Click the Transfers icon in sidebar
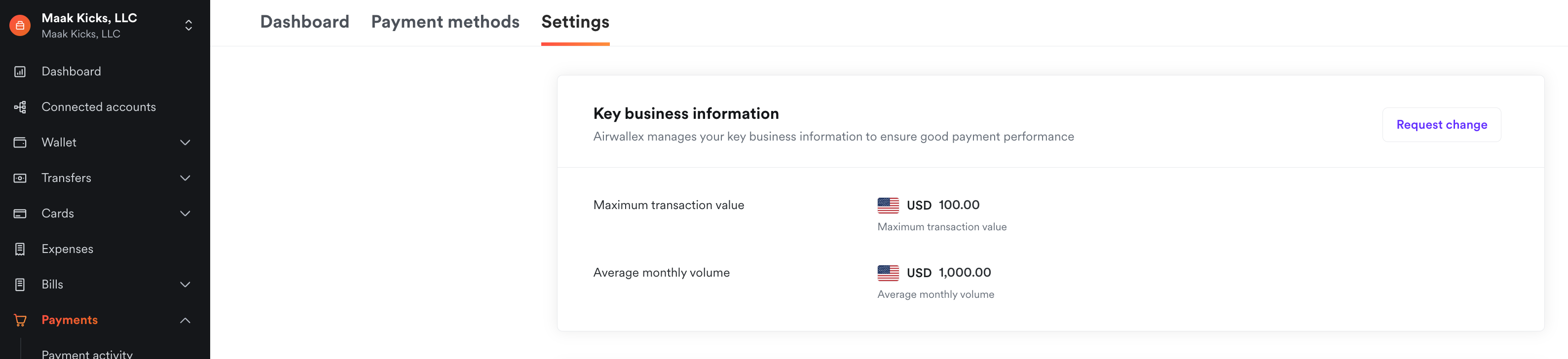 [20, 179]
